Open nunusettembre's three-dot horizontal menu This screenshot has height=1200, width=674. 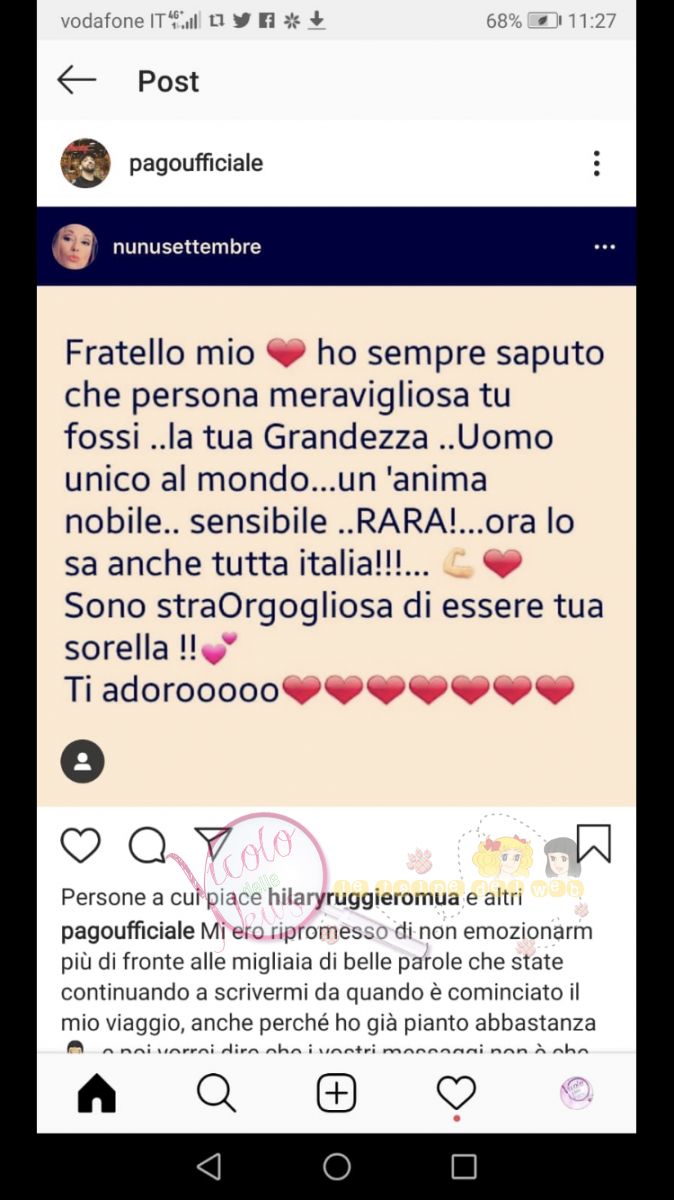(605, 247)
